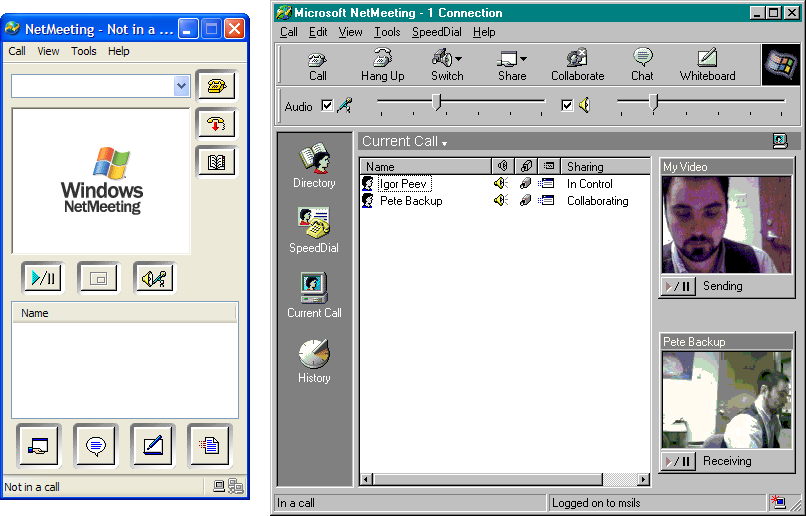
Task: Click Pete Backup's audio speaker icon
Action: tap(501, 200)
